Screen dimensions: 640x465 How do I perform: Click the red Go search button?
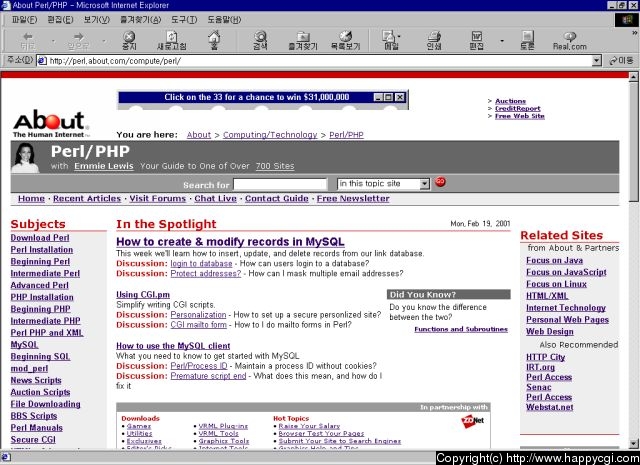click(440, 182)
